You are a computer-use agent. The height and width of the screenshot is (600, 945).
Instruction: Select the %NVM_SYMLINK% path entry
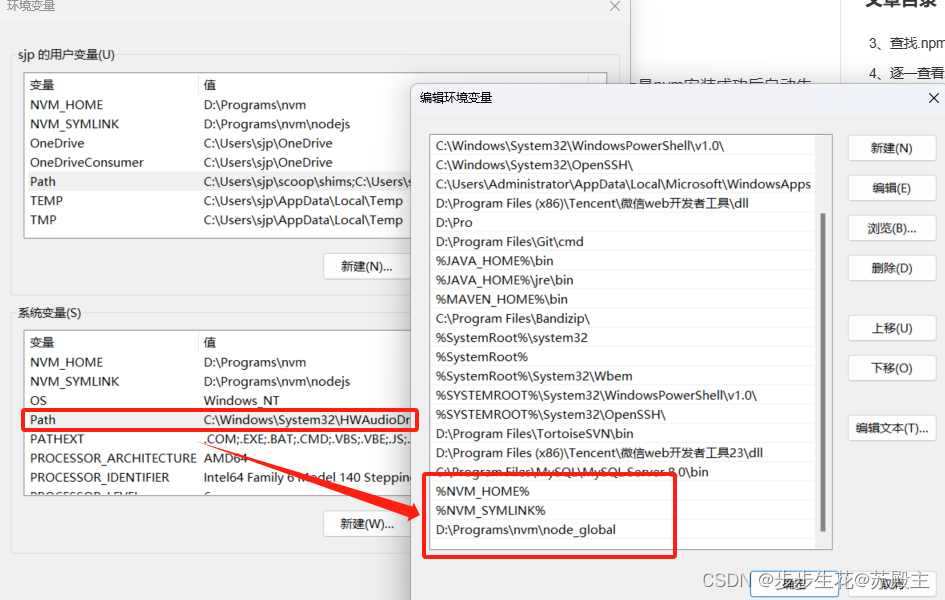point(490,510)
